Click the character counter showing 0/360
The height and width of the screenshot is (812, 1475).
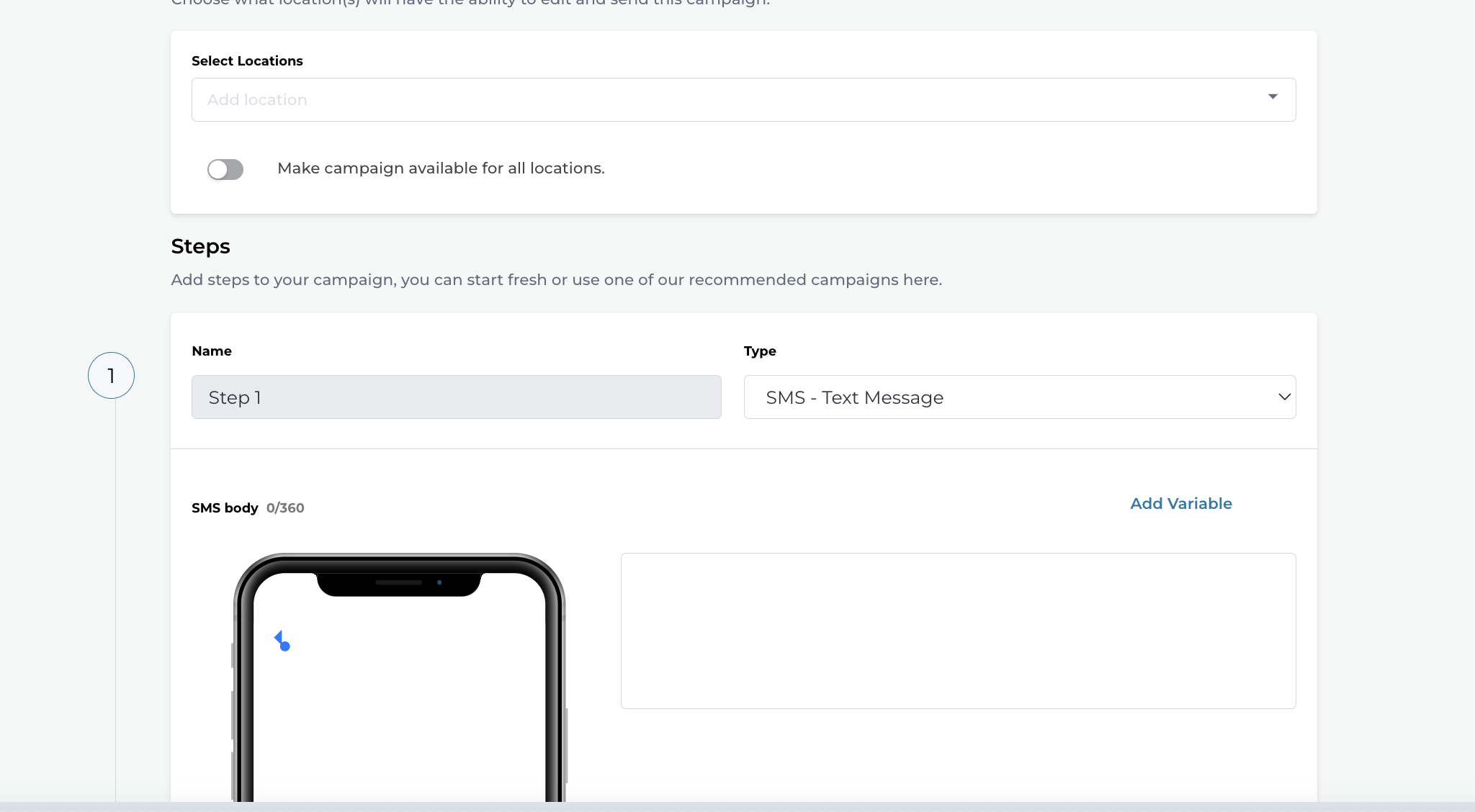click(x=285, y=507)
